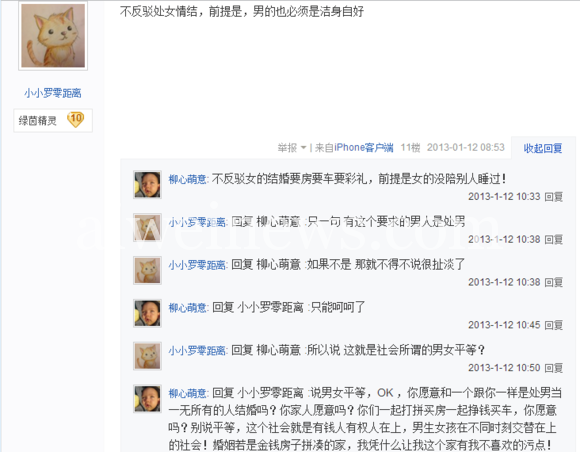The image size is (580, 452).
Task: Click the baby avatar of first comment
Action: pyautogui.click(x=147, y=185)
